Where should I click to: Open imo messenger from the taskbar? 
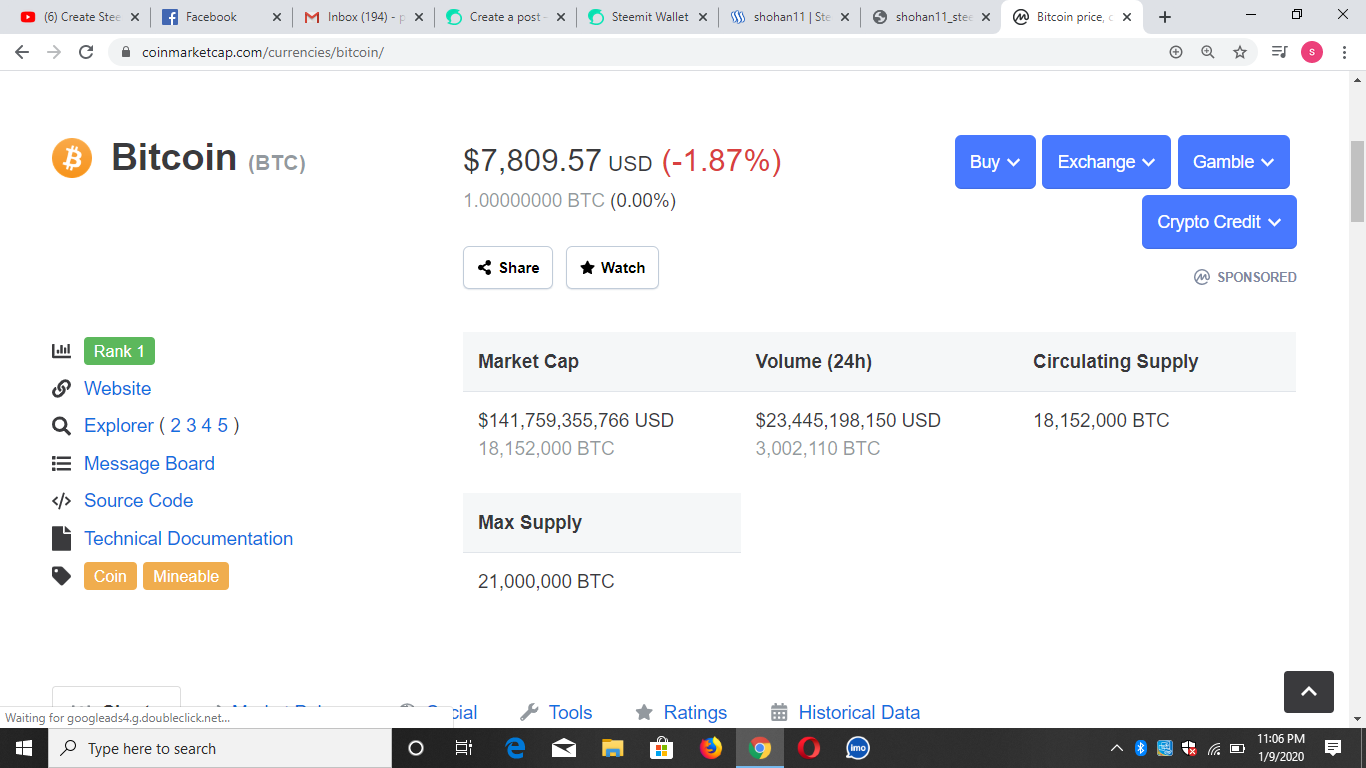click(x=857, y=748)
